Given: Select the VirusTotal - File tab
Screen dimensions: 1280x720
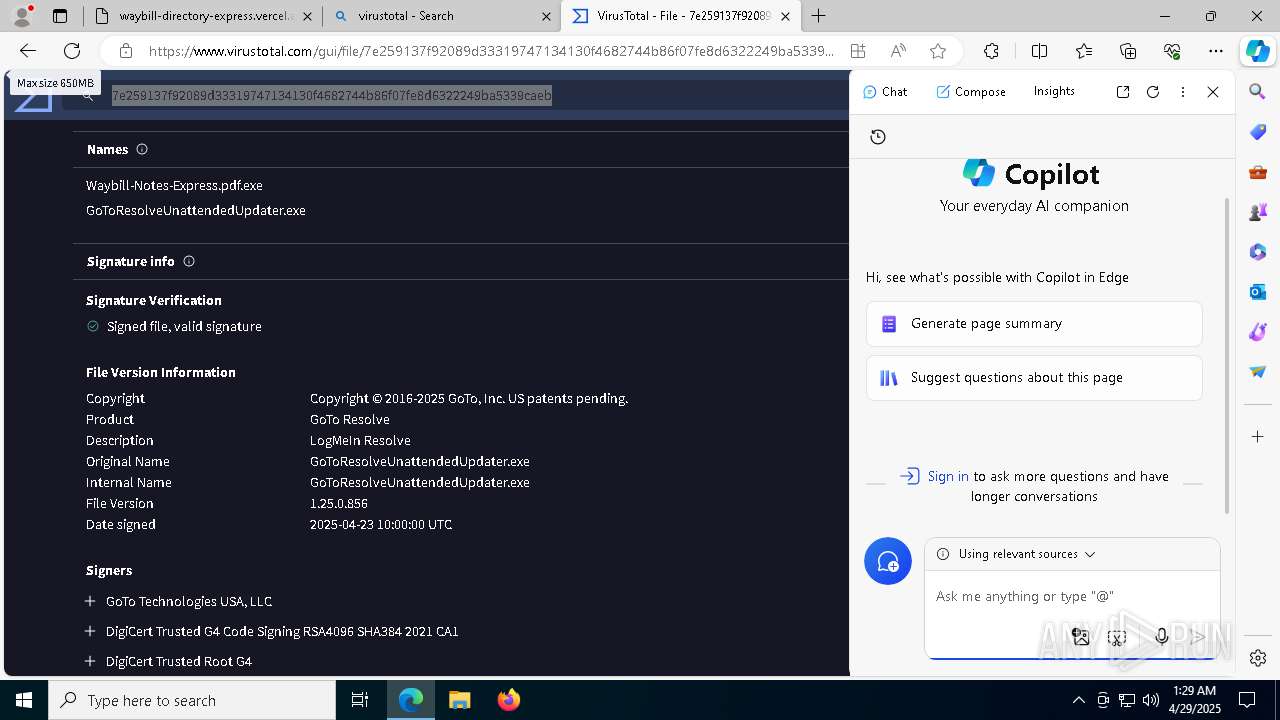Looking at the screenshot, I should coord(681,16).
